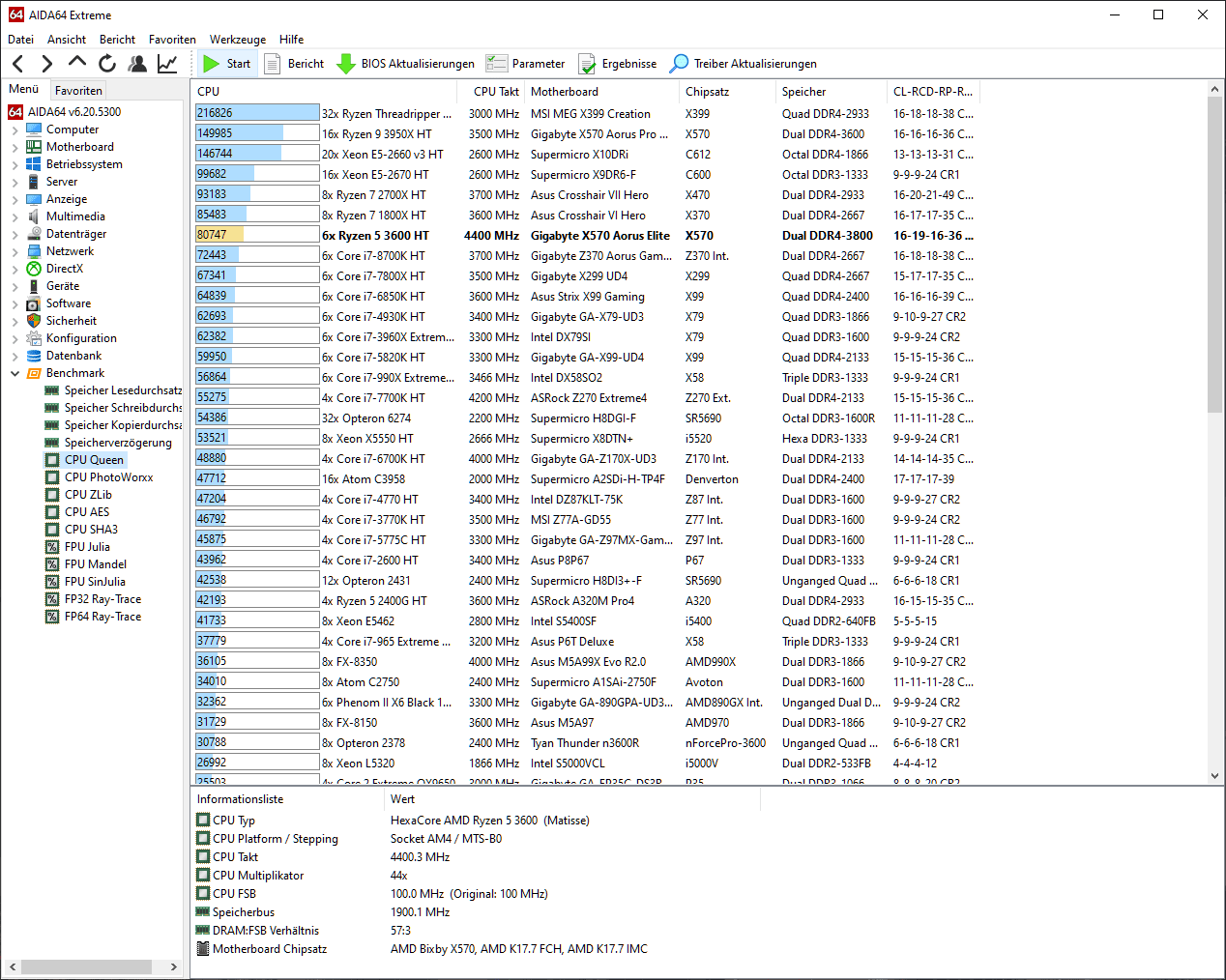Select the Geräte icon in the tree
This screenshot has width=1226, height=980.
pos(34,286)
